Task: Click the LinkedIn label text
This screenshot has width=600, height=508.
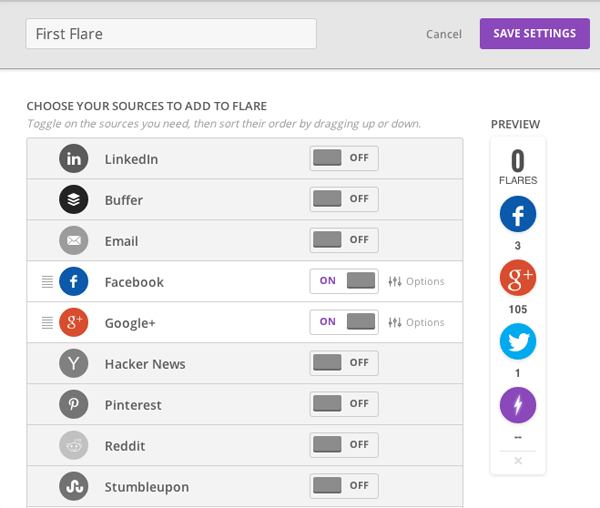Action: pos(131,159)
